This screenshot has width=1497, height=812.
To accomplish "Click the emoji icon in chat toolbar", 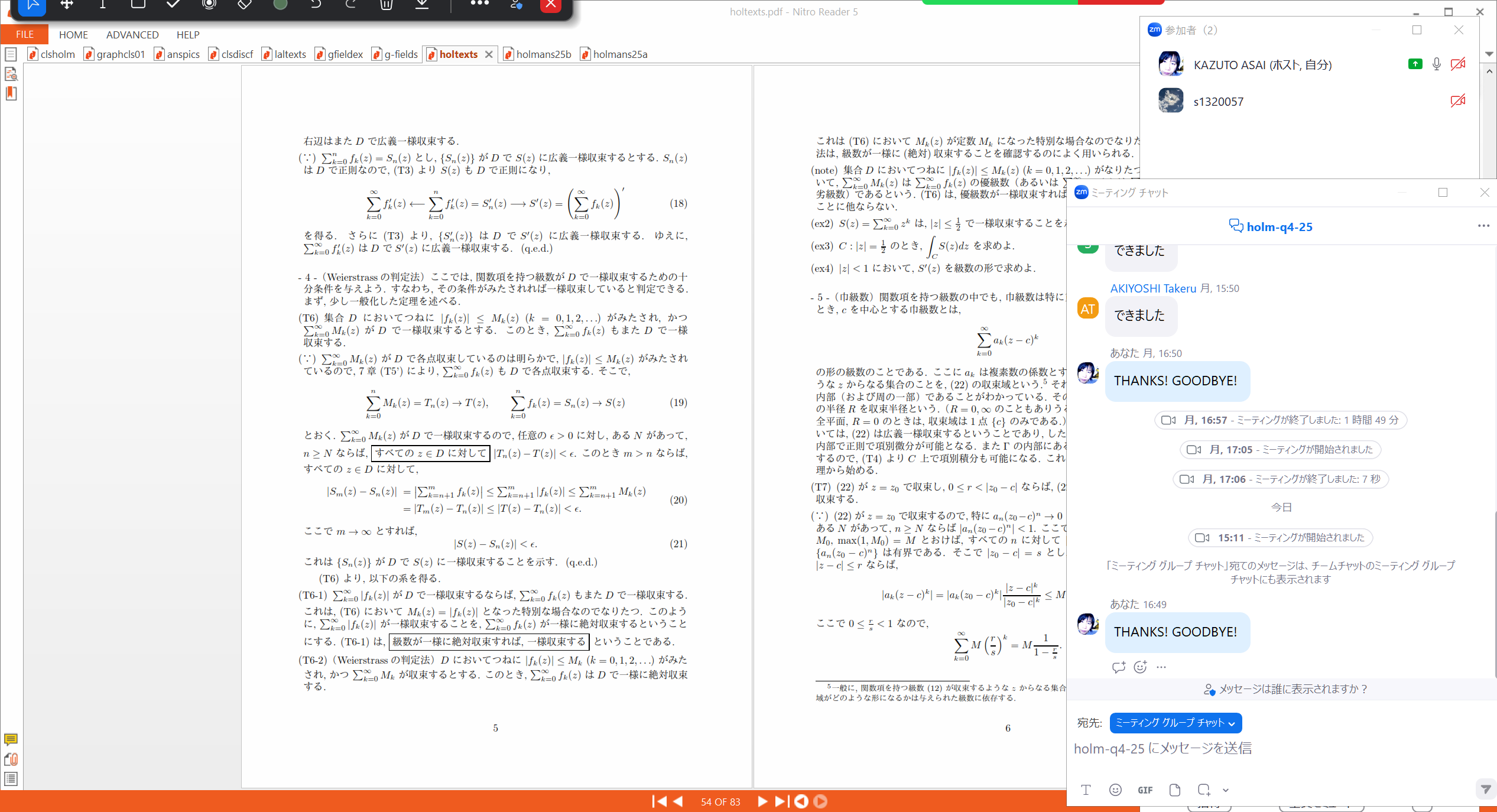I will 1115,790.
